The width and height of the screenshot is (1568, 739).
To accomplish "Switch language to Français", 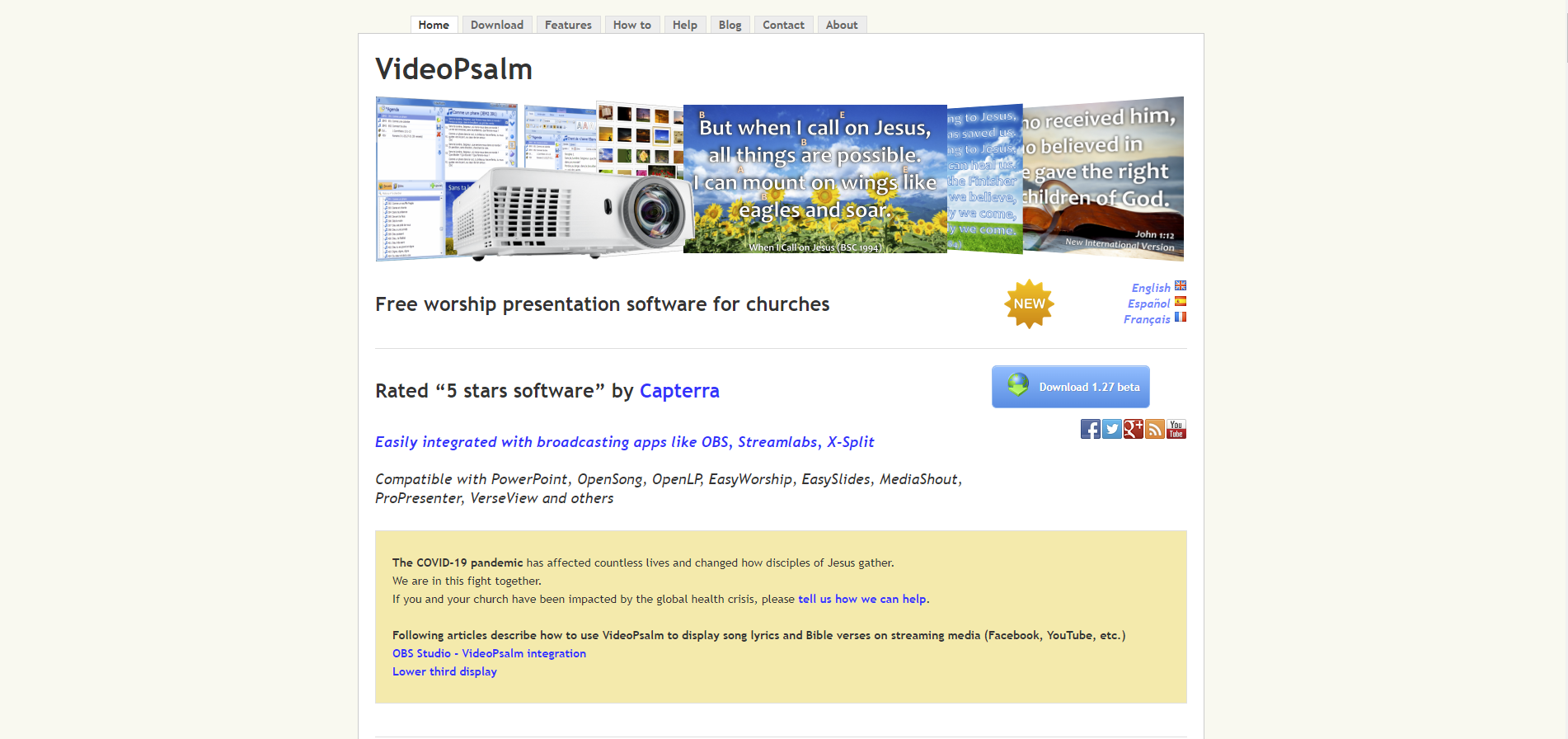I will [x=1147, y=319].
